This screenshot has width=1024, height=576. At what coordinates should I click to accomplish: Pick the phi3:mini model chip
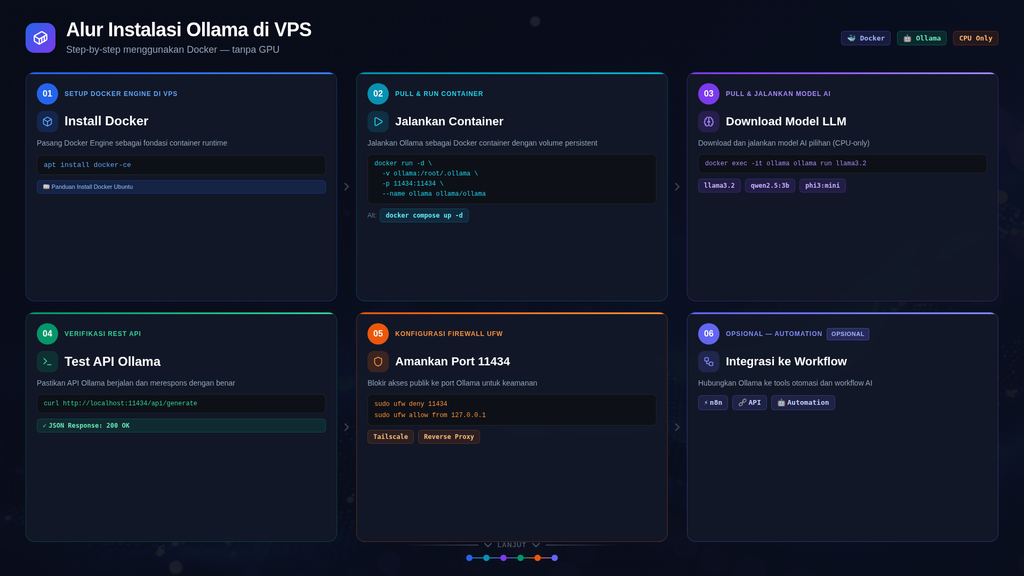pyautogui.click(x=822, y=185)
